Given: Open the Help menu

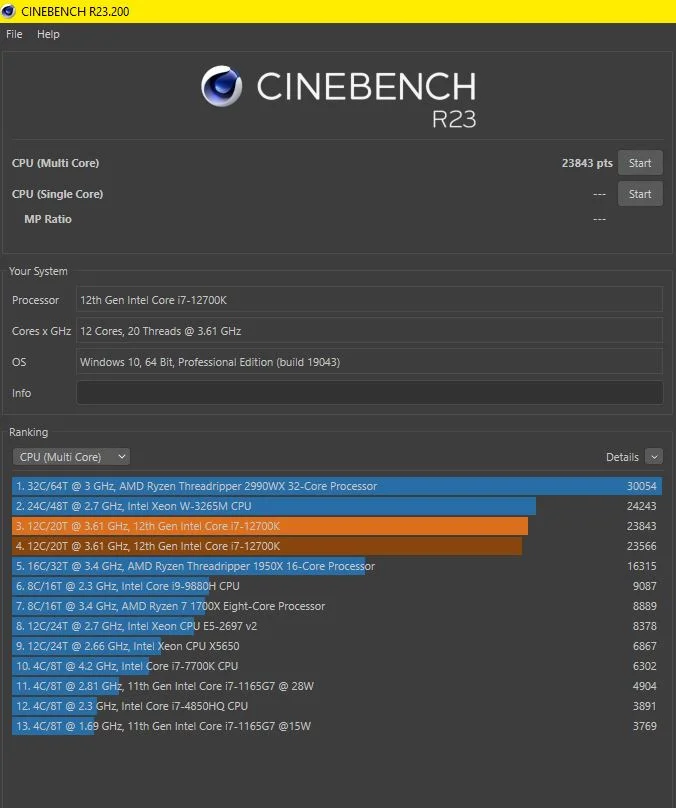Looking at the screenshot, I should (x=48, y=34).
